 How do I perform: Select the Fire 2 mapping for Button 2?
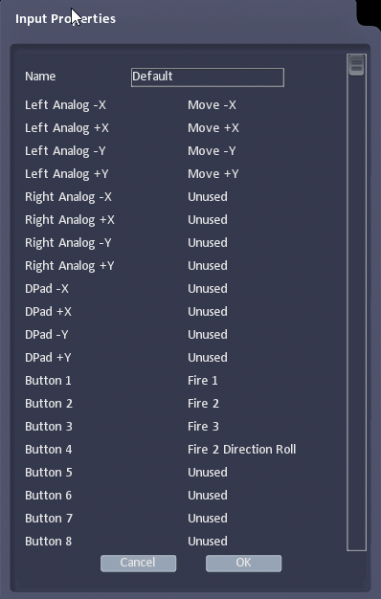203,403
